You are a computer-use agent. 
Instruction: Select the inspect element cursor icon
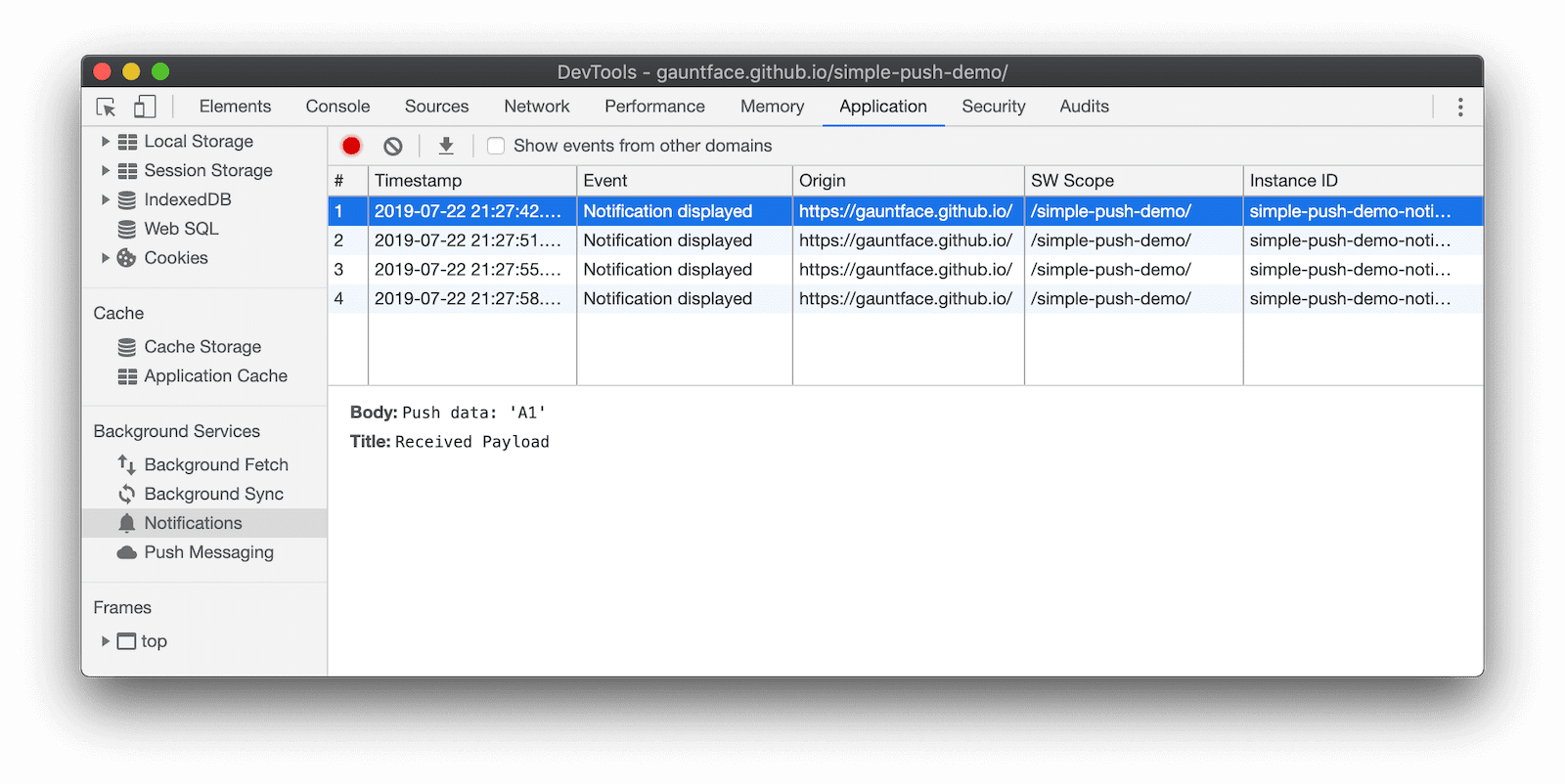(107, 107)
